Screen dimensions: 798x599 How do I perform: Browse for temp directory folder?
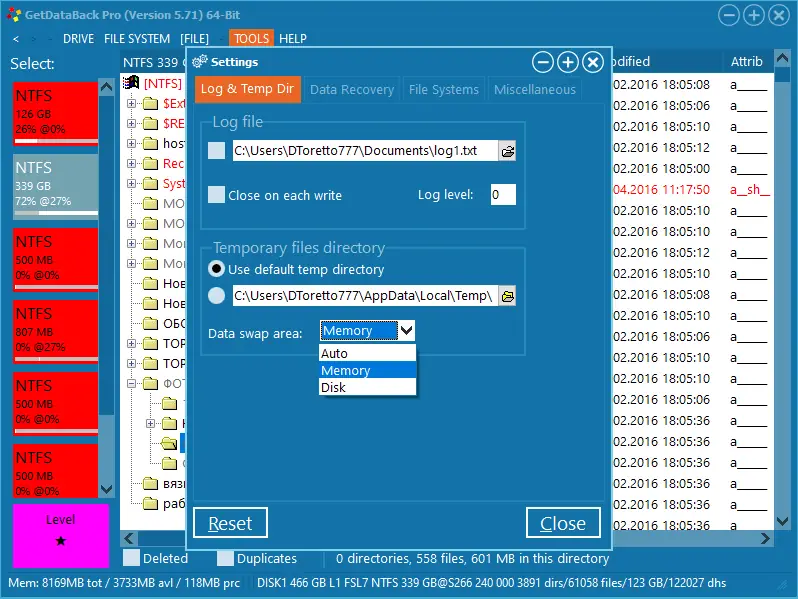[507, 296]
